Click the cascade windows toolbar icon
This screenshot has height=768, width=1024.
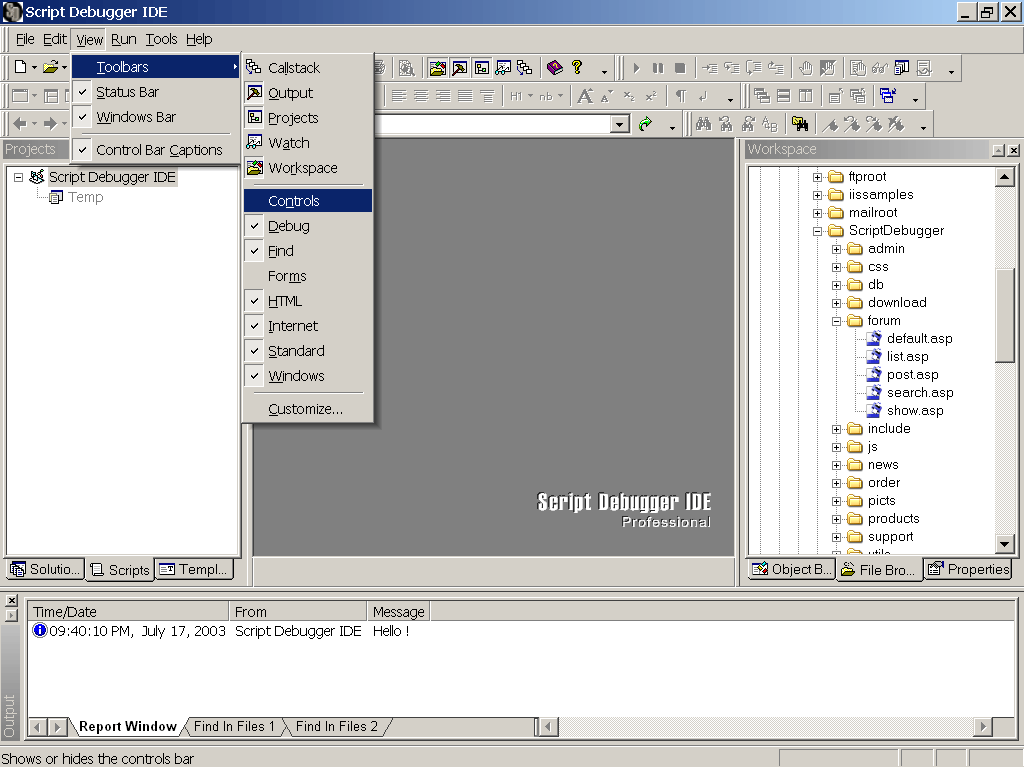click(x=762, y=96)
